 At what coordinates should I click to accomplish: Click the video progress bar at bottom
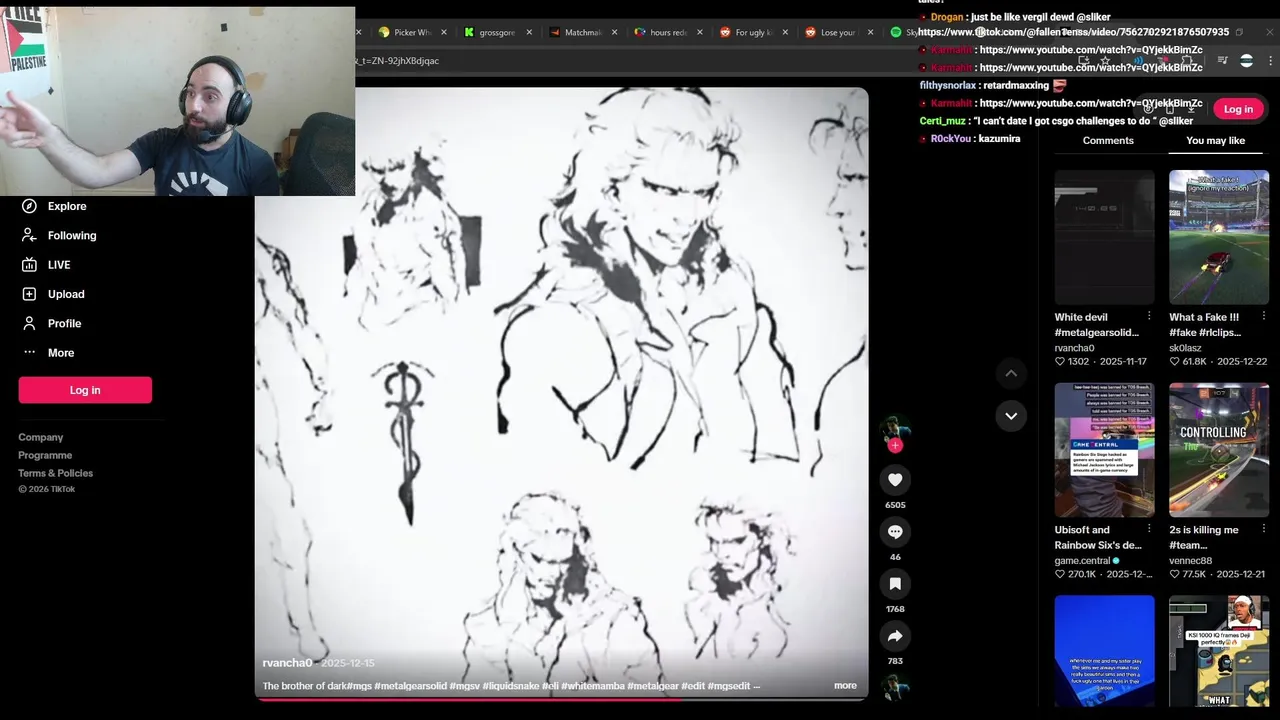tap(561, 699)
